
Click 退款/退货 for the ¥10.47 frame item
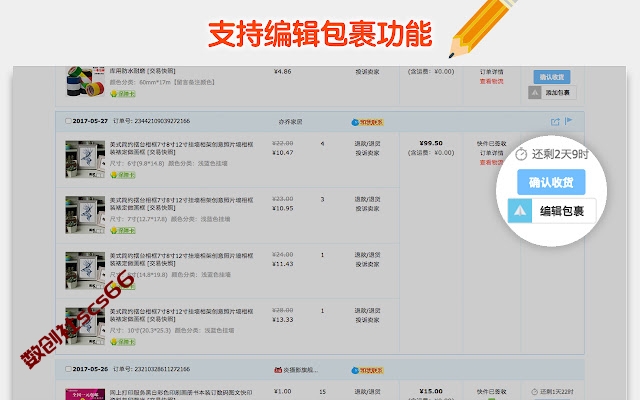(367, 144)
